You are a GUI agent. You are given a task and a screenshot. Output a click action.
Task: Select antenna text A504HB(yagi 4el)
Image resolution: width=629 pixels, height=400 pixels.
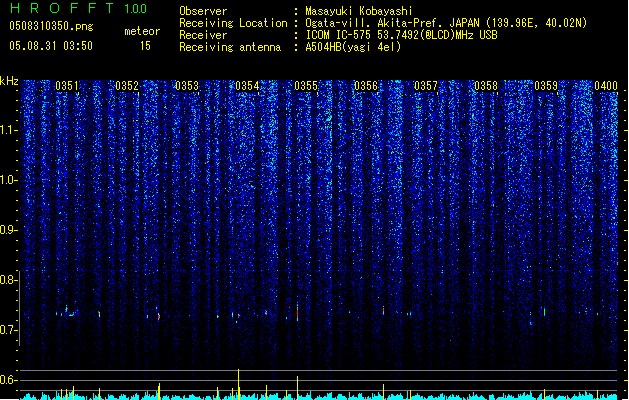click(353, 47)
